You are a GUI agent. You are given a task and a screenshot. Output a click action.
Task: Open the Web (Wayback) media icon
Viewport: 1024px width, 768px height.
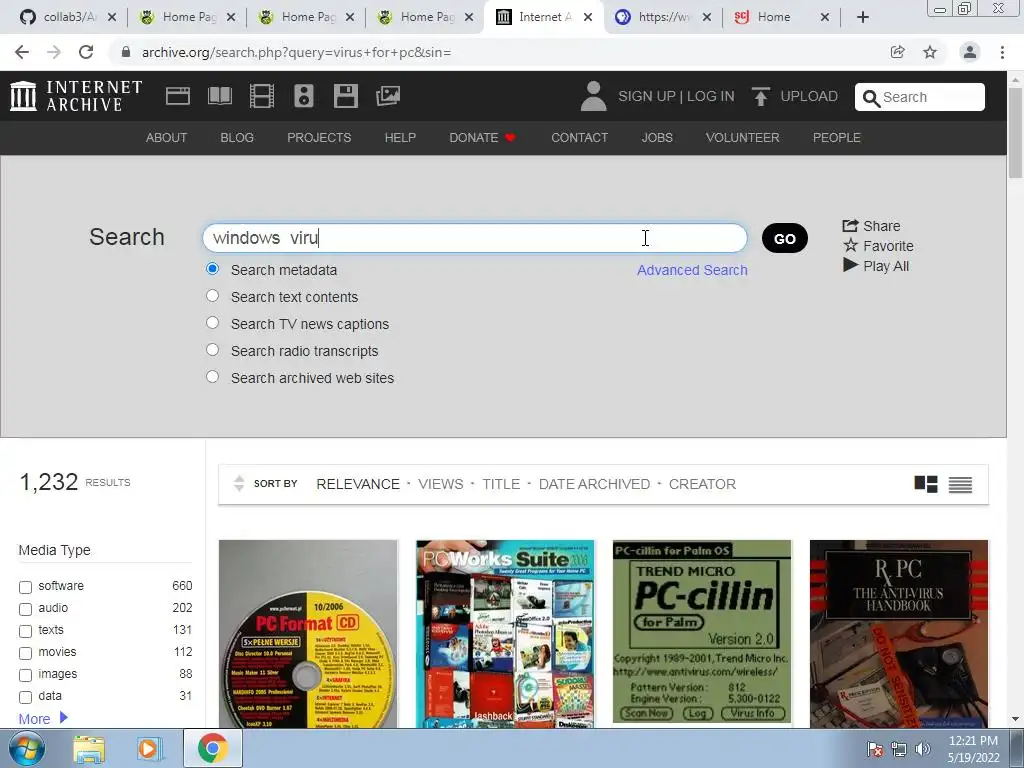coord(178,96)
